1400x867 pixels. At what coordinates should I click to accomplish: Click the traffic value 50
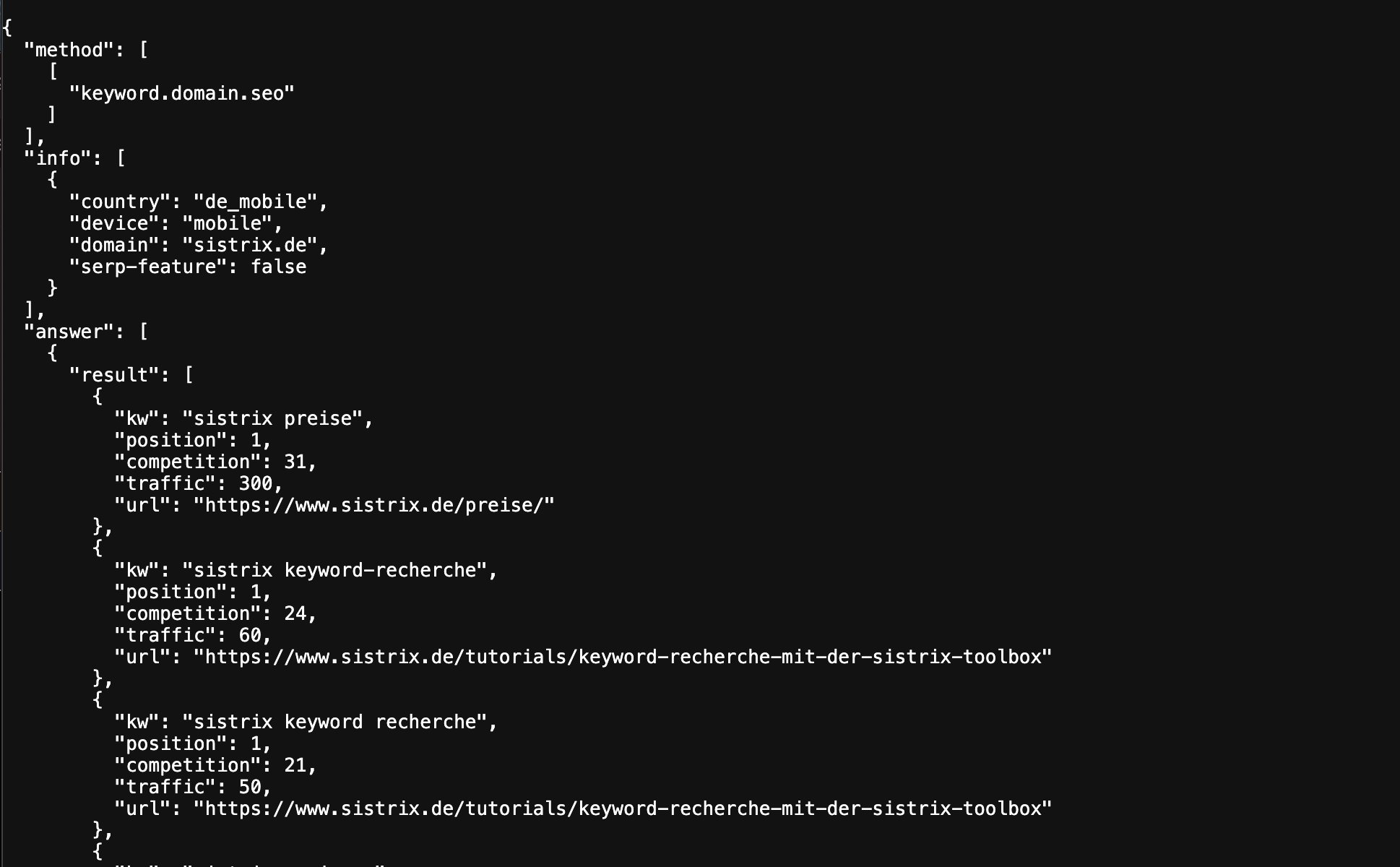click(249, 787)
